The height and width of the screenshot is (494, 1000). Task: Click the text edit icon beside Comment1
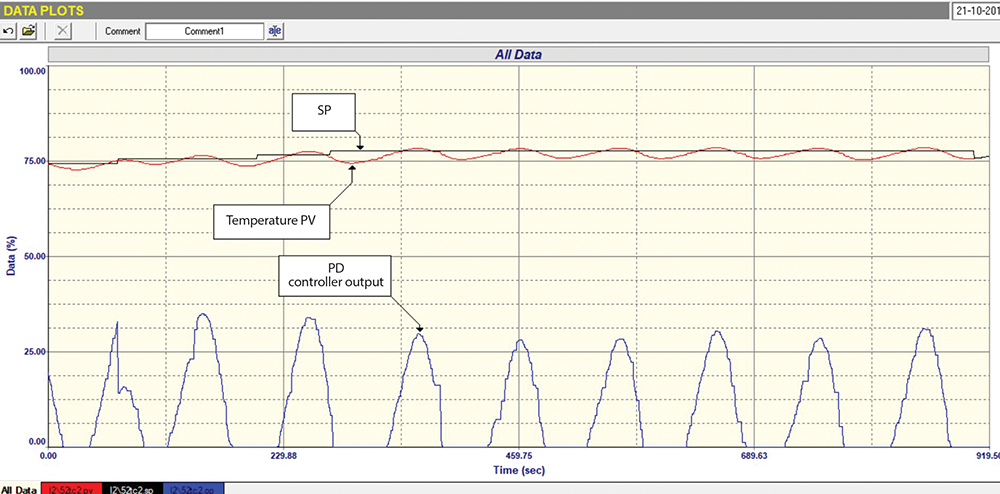pos(275,31)
